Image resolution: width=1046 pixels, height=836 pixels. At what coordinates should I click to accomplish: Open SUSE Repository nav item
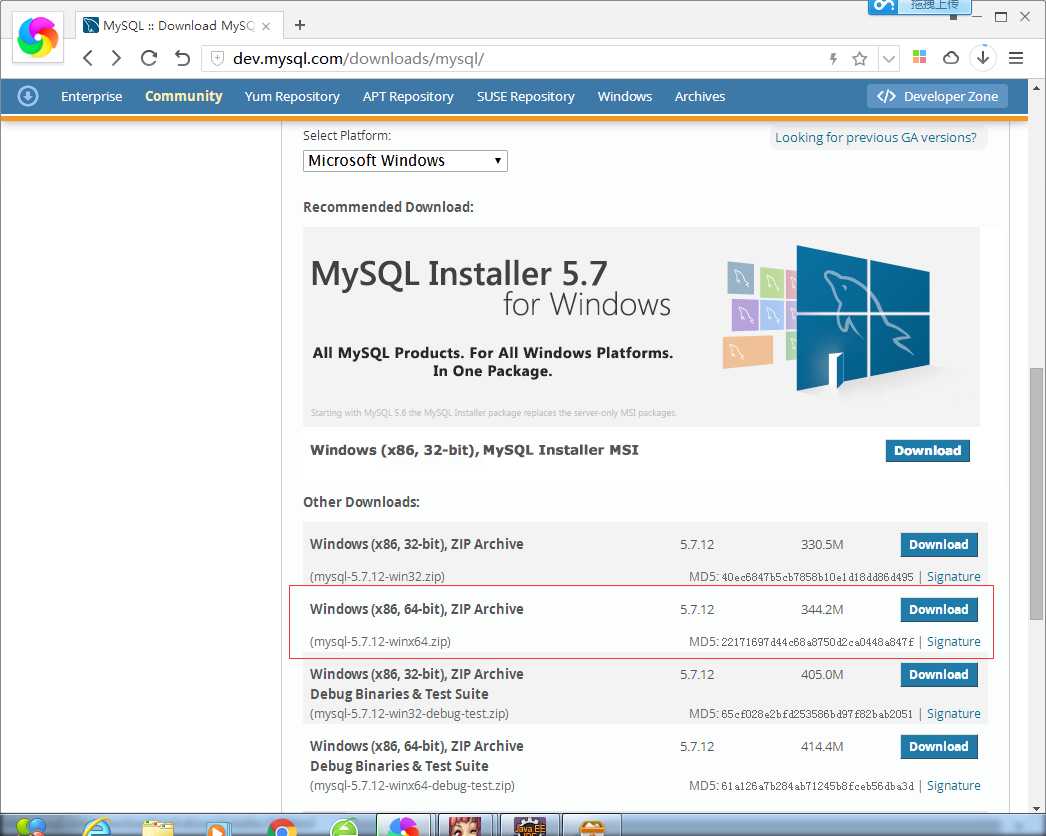526,96
